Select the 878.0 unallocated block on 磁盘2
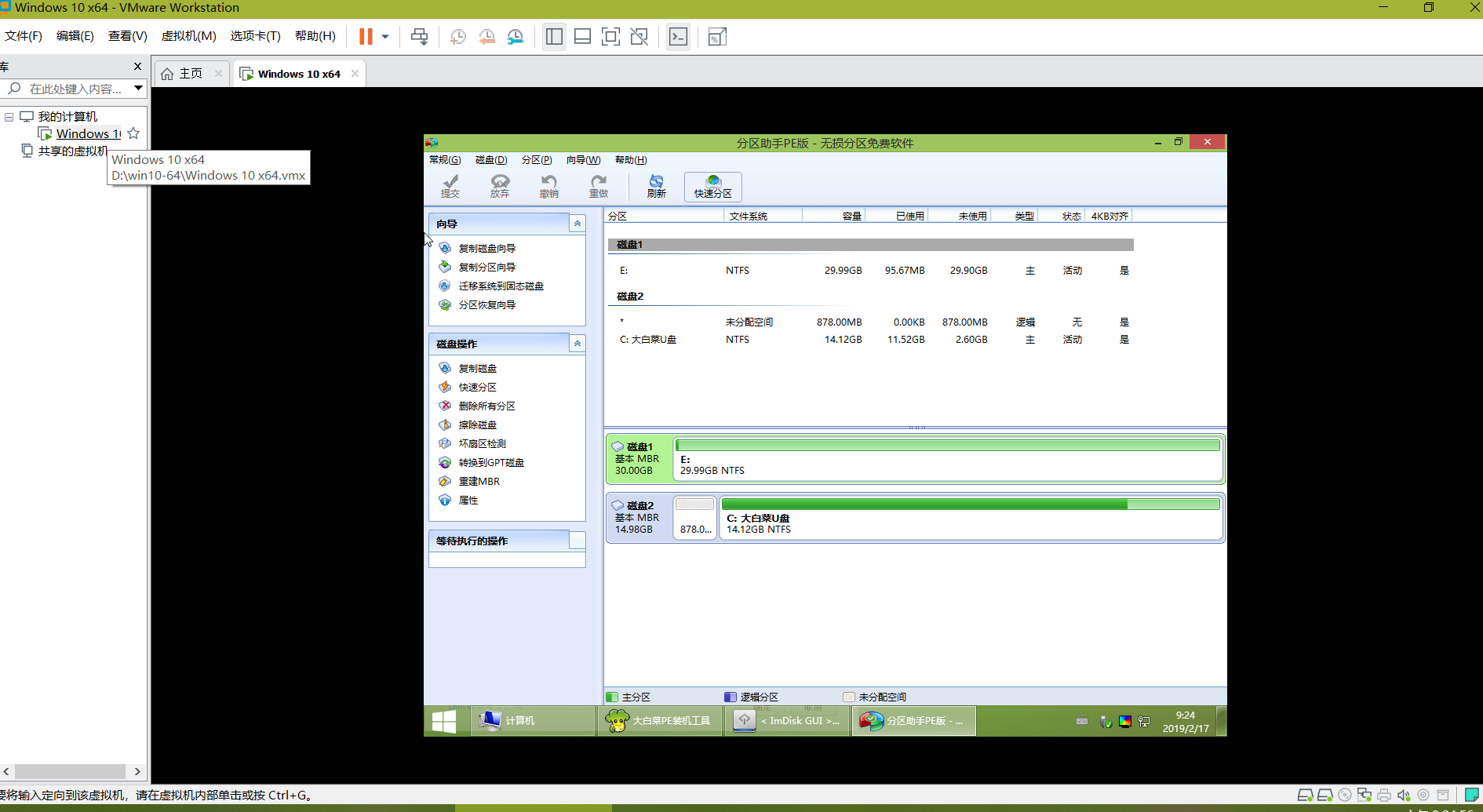 point(695,517)
